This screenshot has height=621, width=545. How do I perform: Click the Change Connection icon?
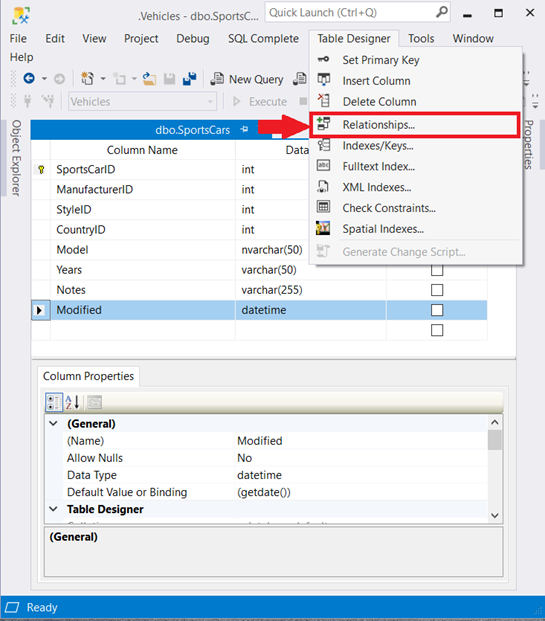coord(48,101)
